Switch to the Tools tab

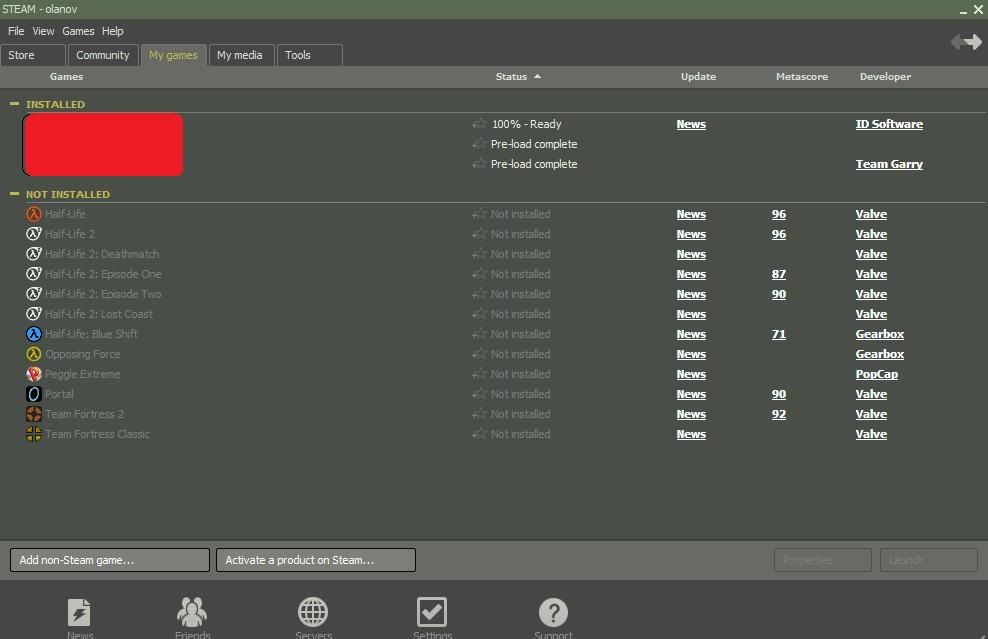pyautogui.click(x=309, y=55)
